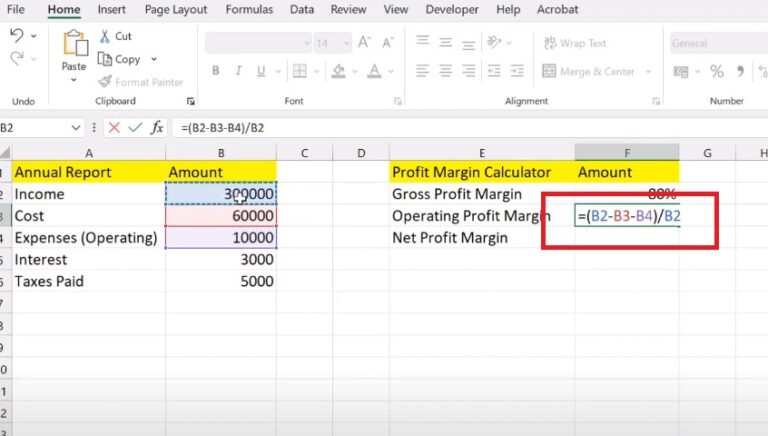Open the Paste options dropdown arrow

click(x=73, y=81)
